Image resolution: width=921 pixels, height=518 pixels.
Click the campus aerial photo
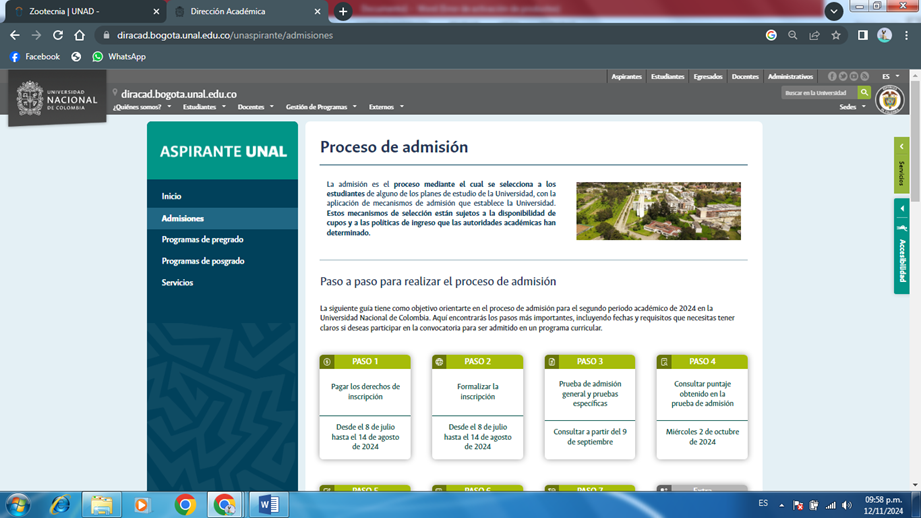[x=658, y=211]
